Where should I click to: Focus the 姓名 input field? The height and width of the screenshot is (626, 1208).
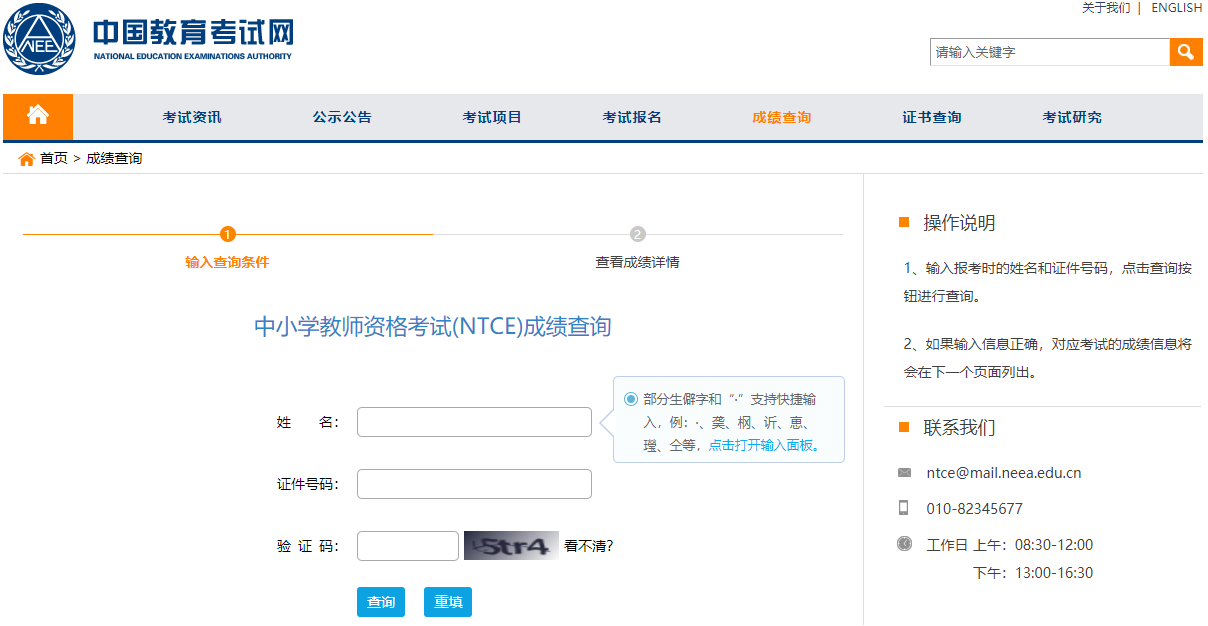[x=474, y=422]
